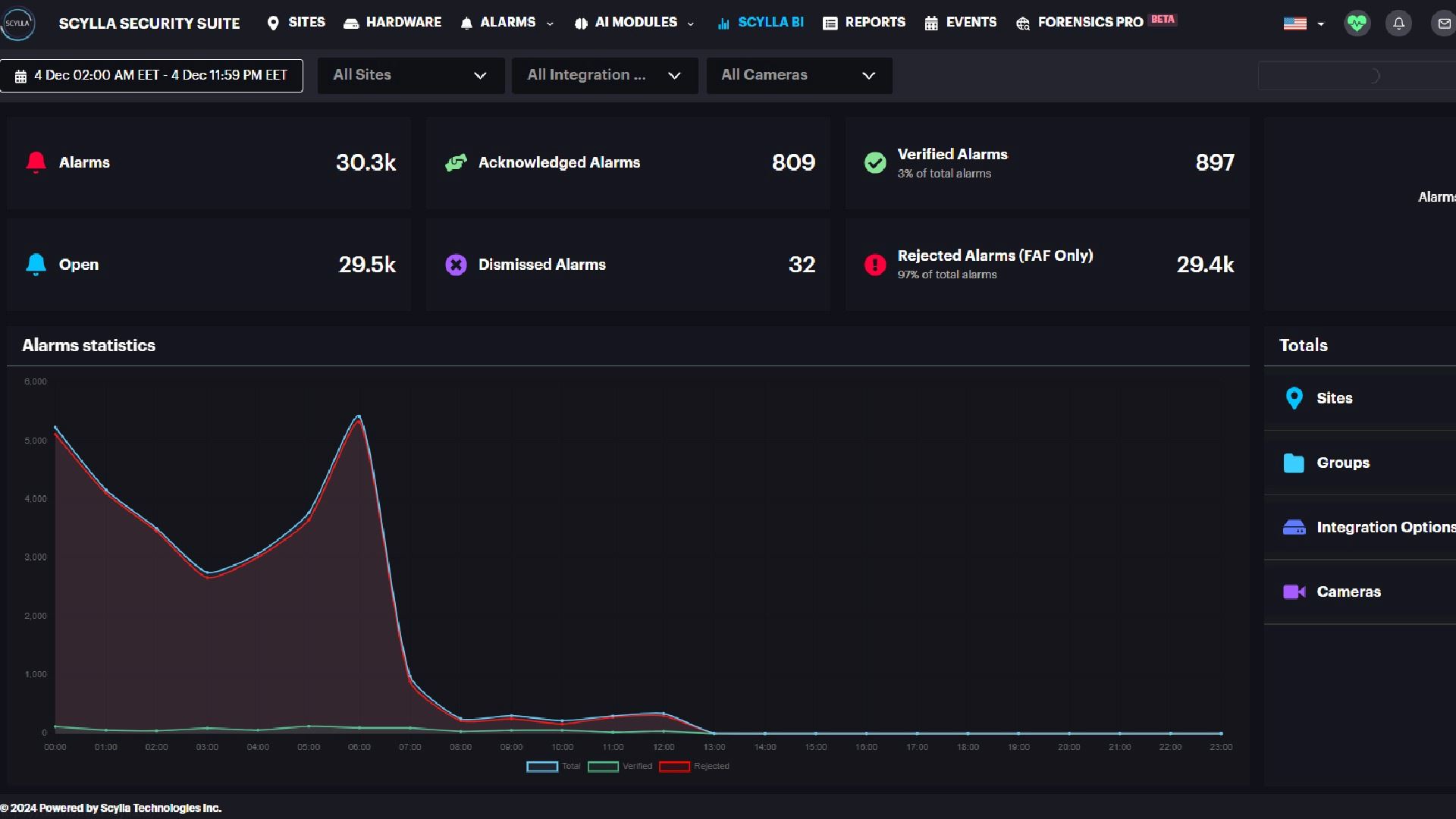
Task: Open the Scylla BI tab
Action: click(760, 23)
